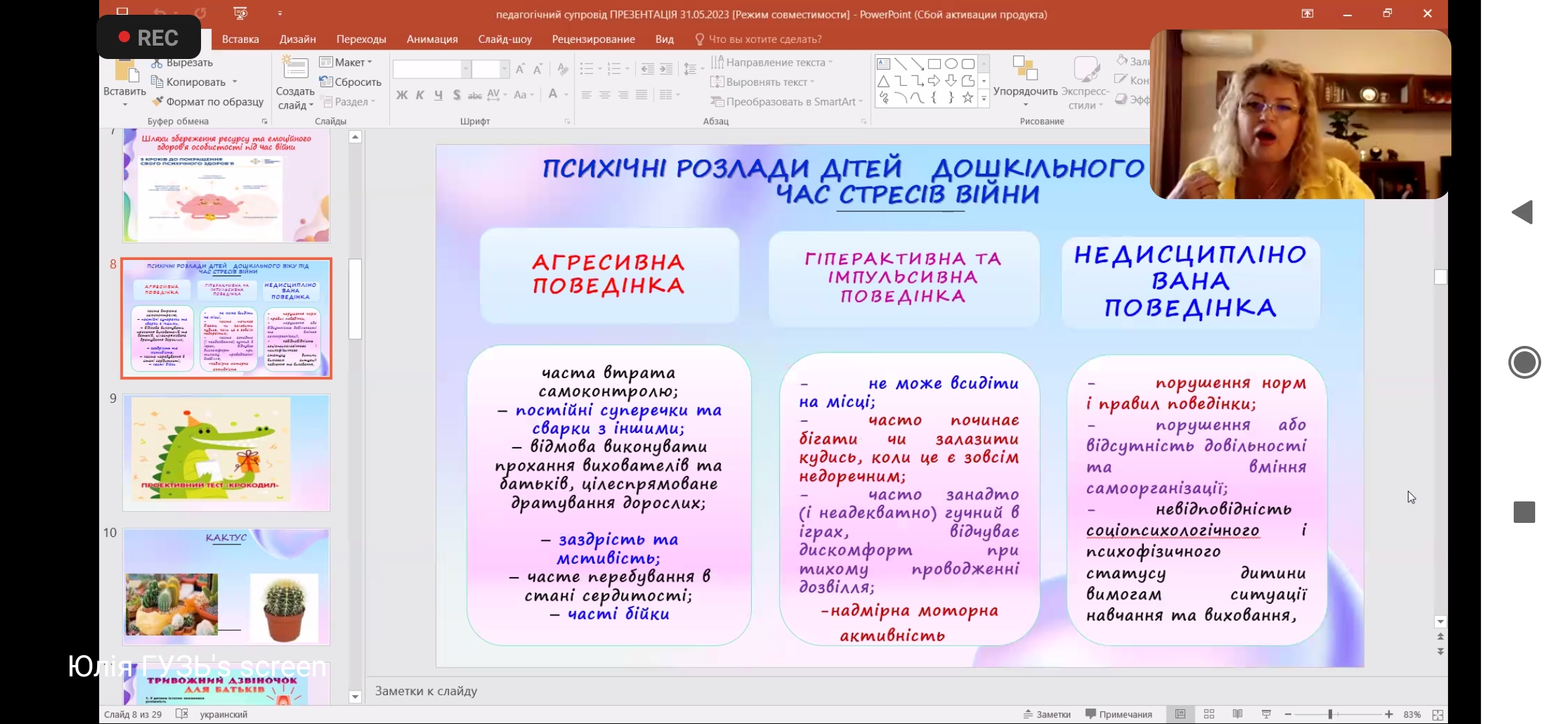
Task: Select the Right Arrow shape in gallery
Action: click(x=934, y=81)
